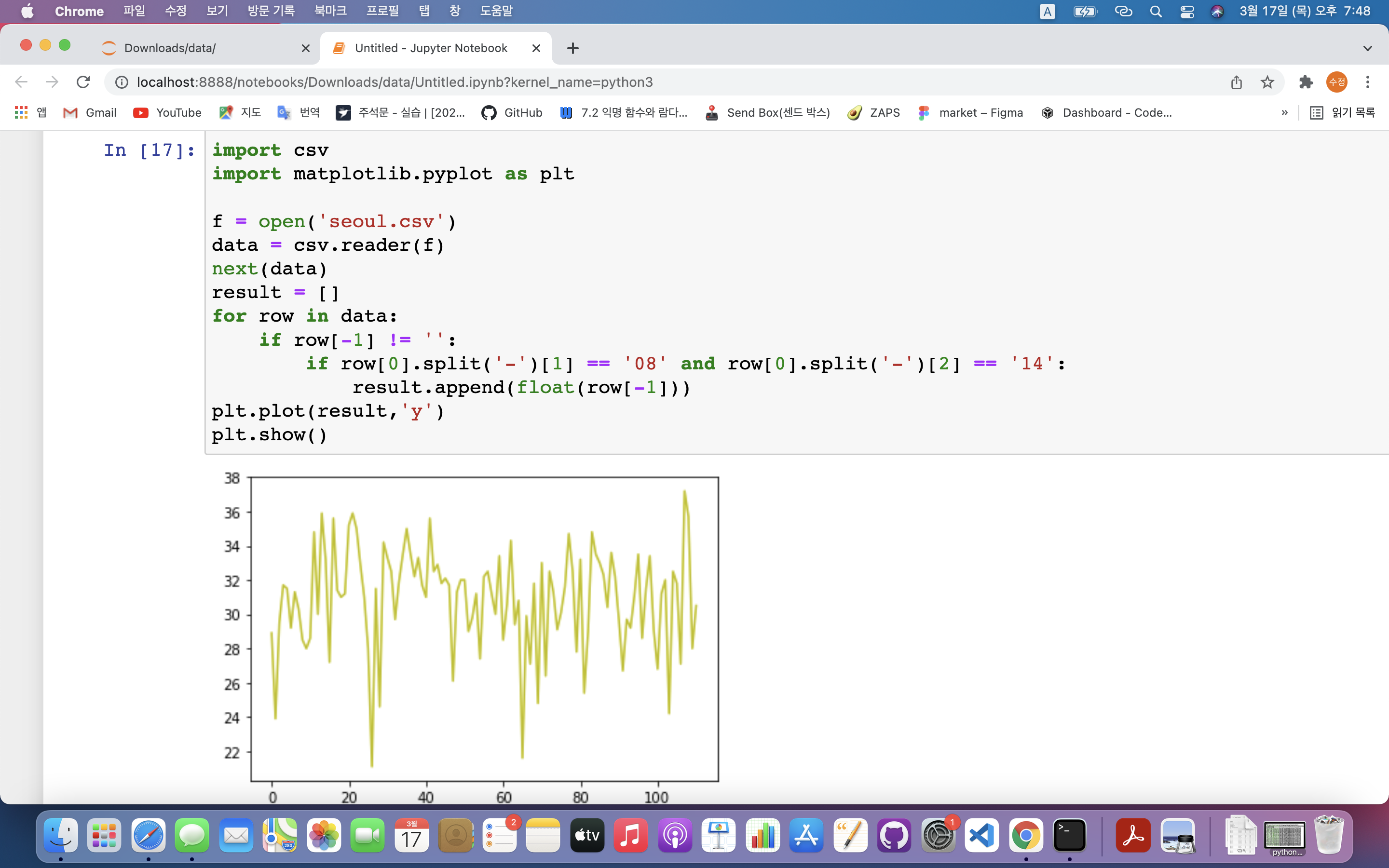The image size is (1389, 868).
Task: Expand the tab search chevron
Action: [x=1367, y=48]
